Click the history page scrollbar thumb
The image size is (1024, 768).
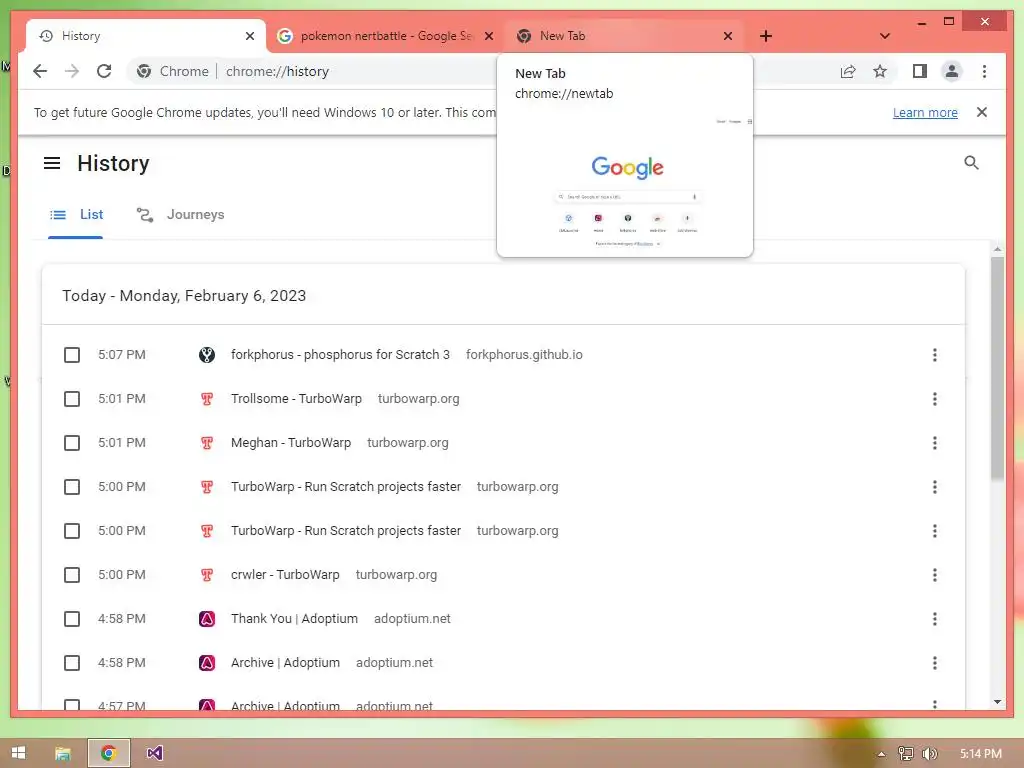(x=997, y=369)
